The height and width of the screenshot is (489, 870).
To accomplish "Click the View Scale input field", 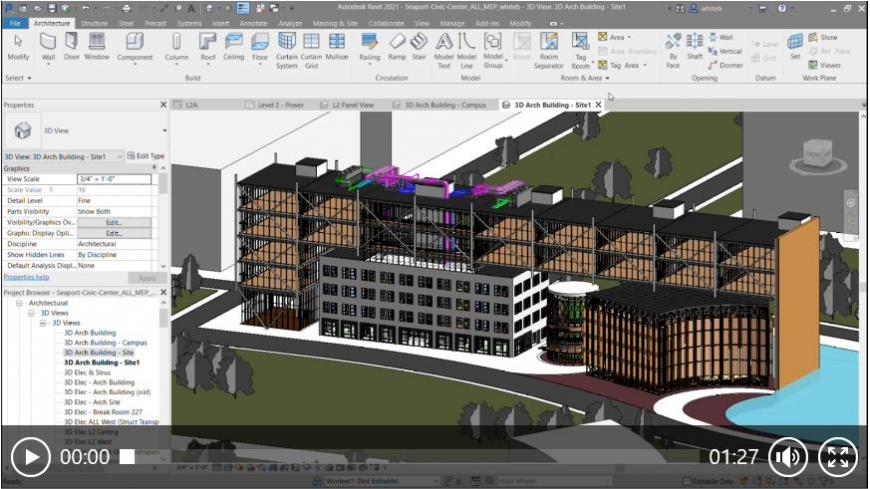I will [114, 179].
